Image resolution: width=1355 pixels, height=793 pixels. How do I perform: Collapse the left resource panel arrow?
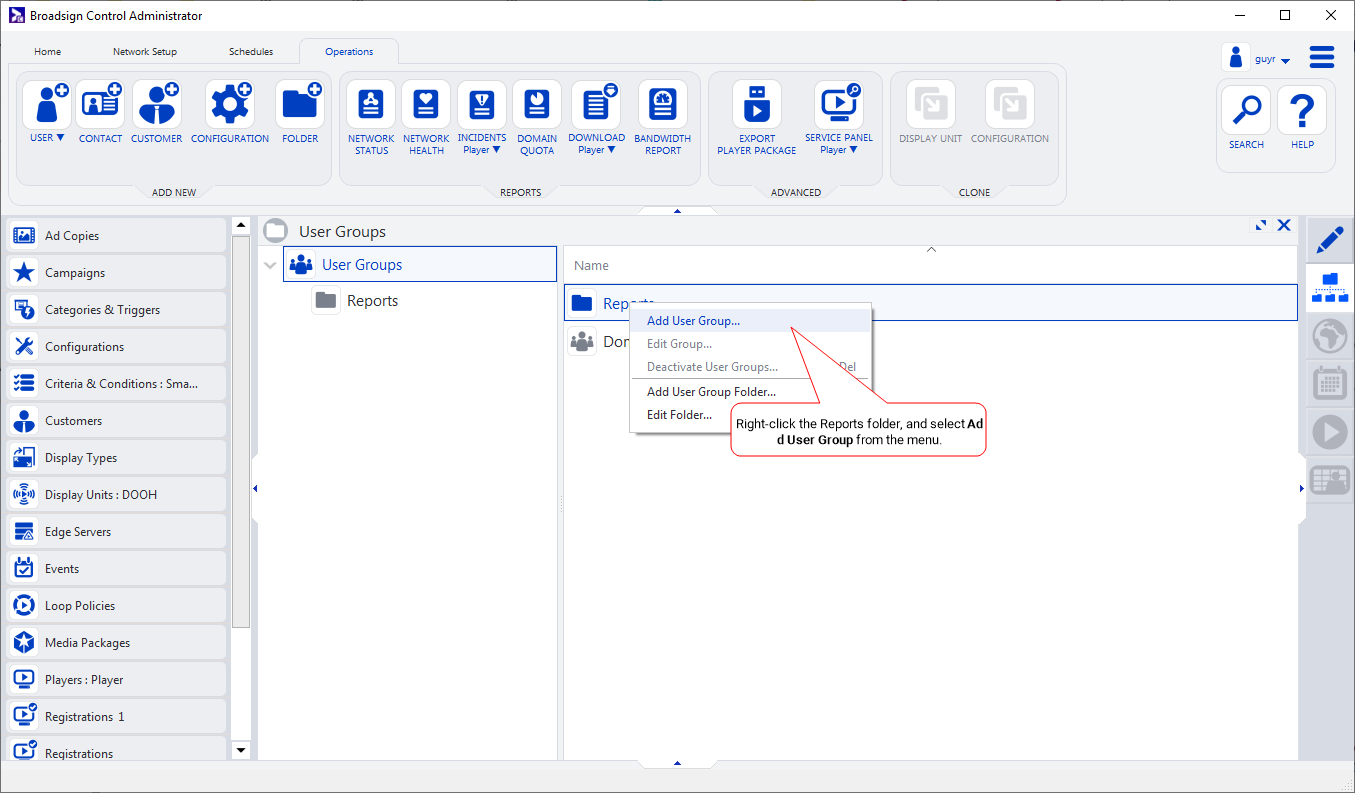pos(255,489)
